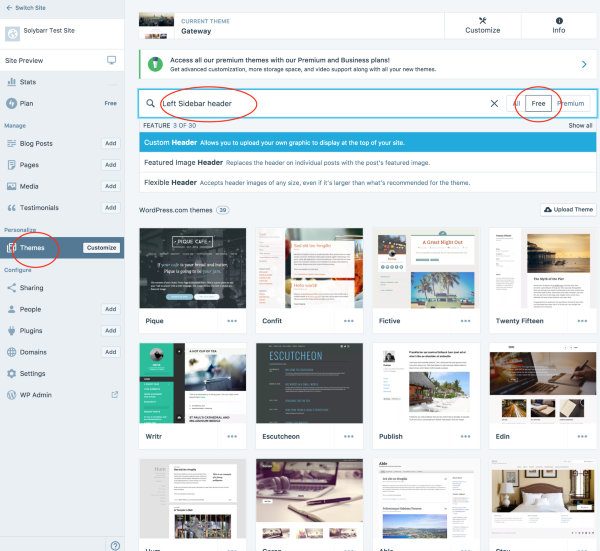Open the WP Admin external link icon
Screen dimensions: 600x551
(113, 394)
